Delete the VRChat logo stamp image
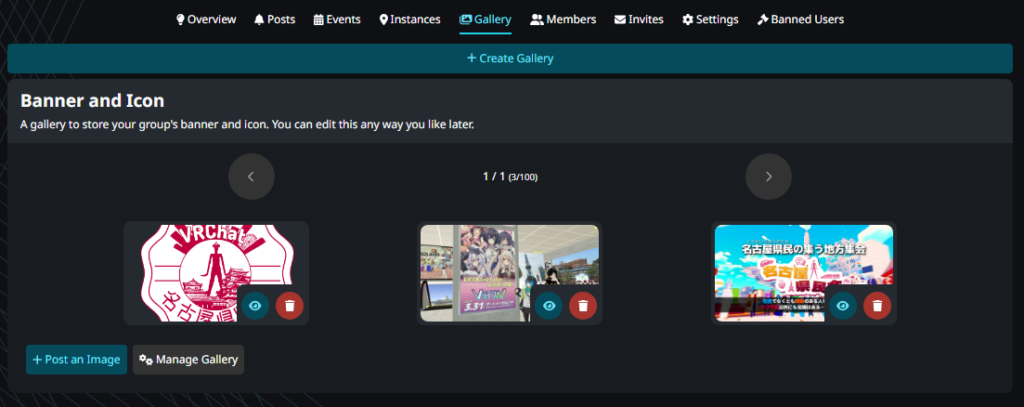1024x407 pixels. [289, 305]
